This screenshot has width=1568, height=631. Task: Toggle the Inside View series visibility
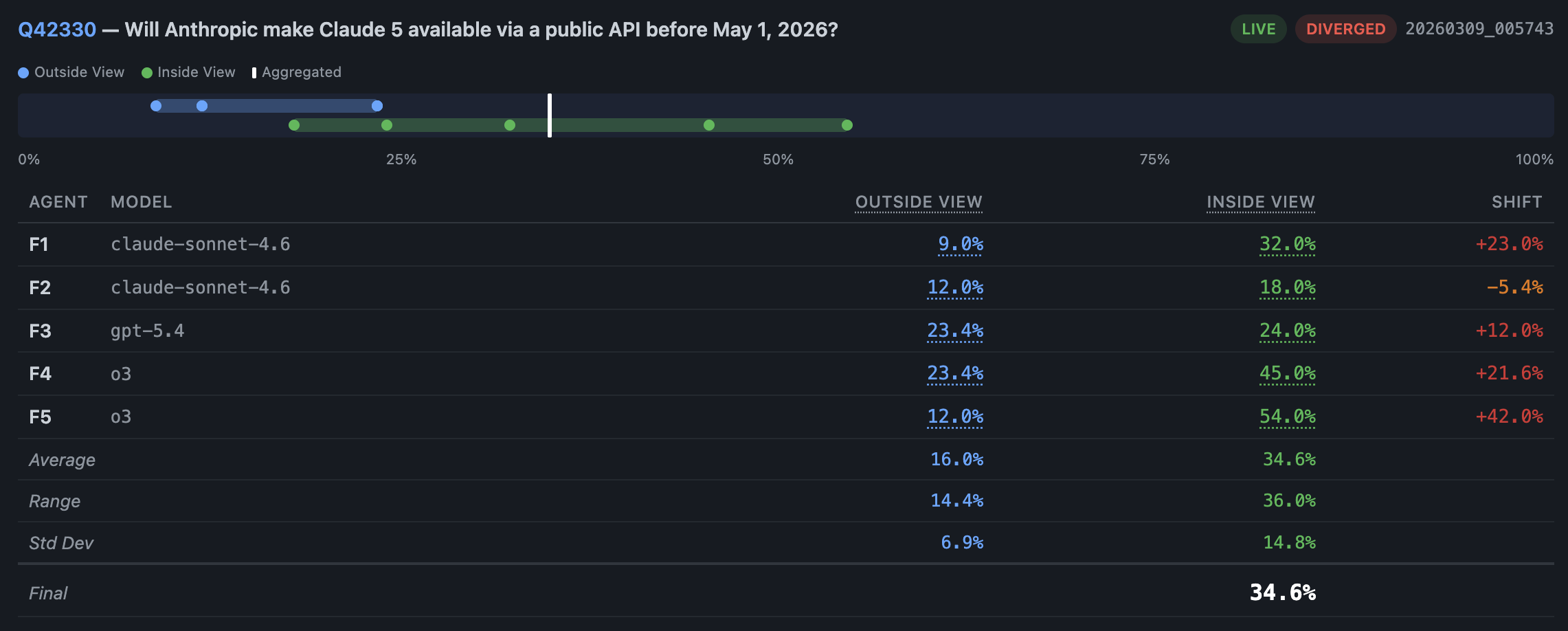189,71
